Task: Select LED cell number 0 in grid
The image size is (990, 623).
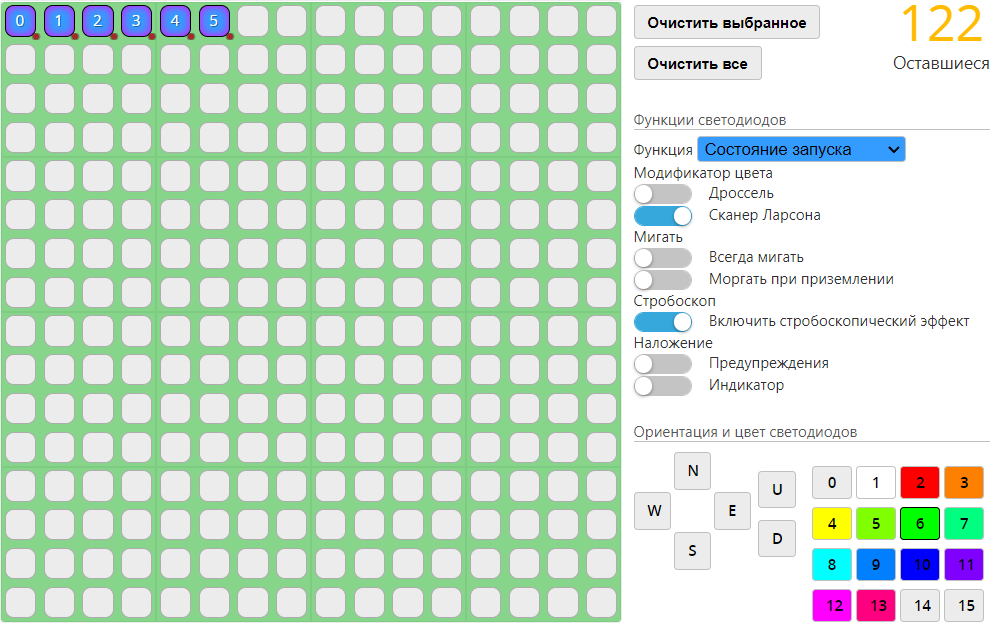Action: (20, 20)
